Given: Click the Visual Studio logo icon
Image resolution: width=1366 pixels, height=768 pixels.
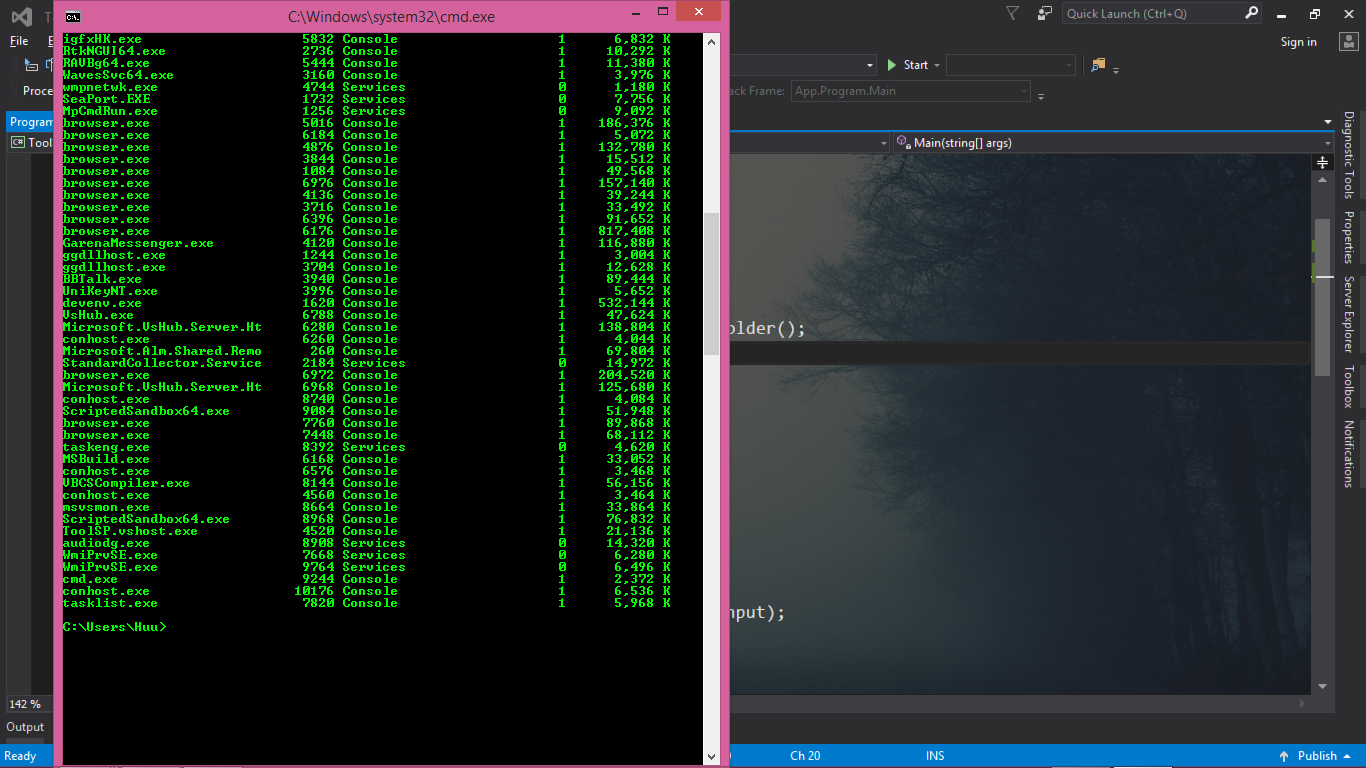Looking at the screenshot, I should click(19, 17).
